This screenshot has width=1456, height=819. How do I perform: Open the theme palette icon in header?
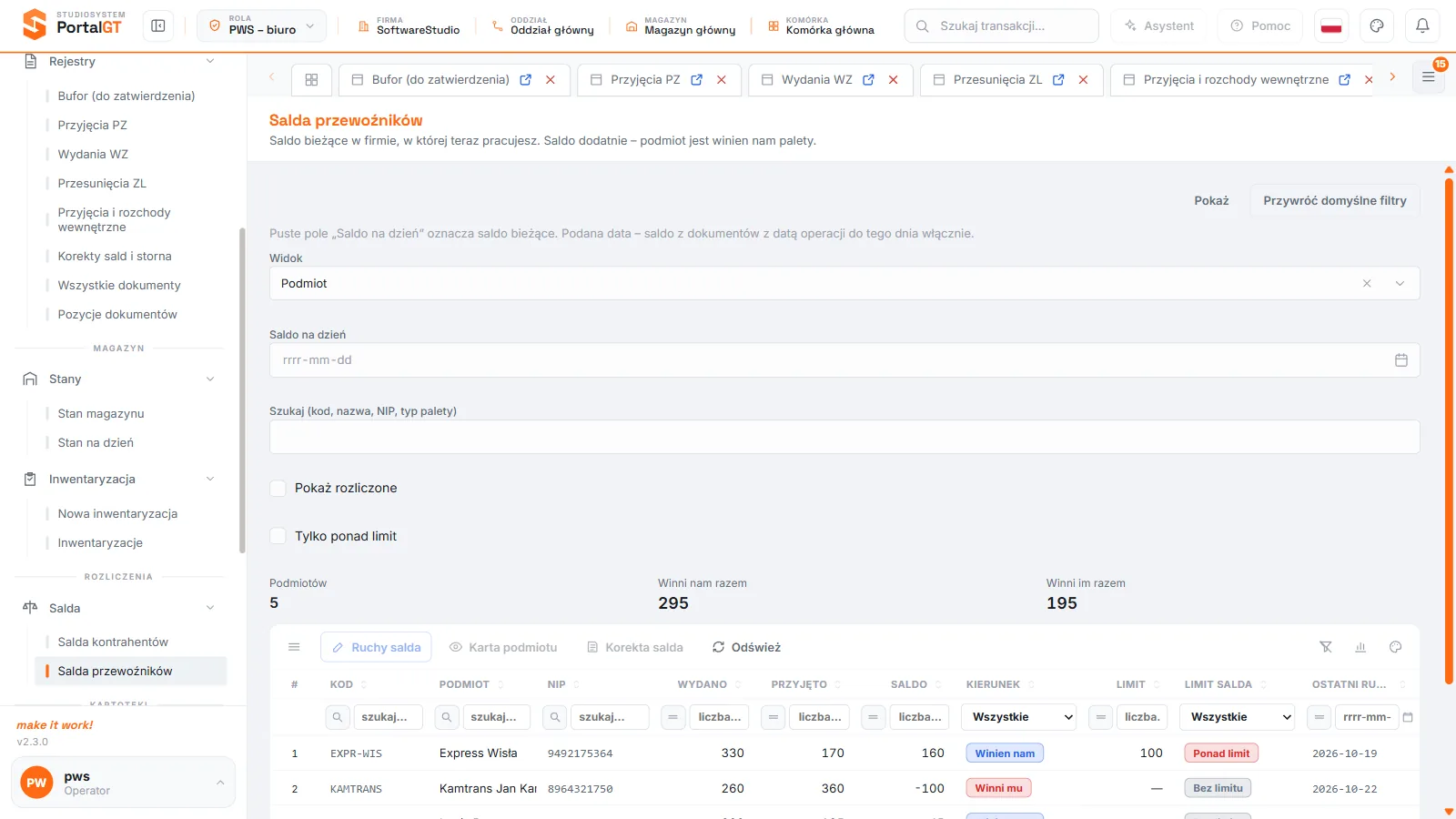(1377, 26)
